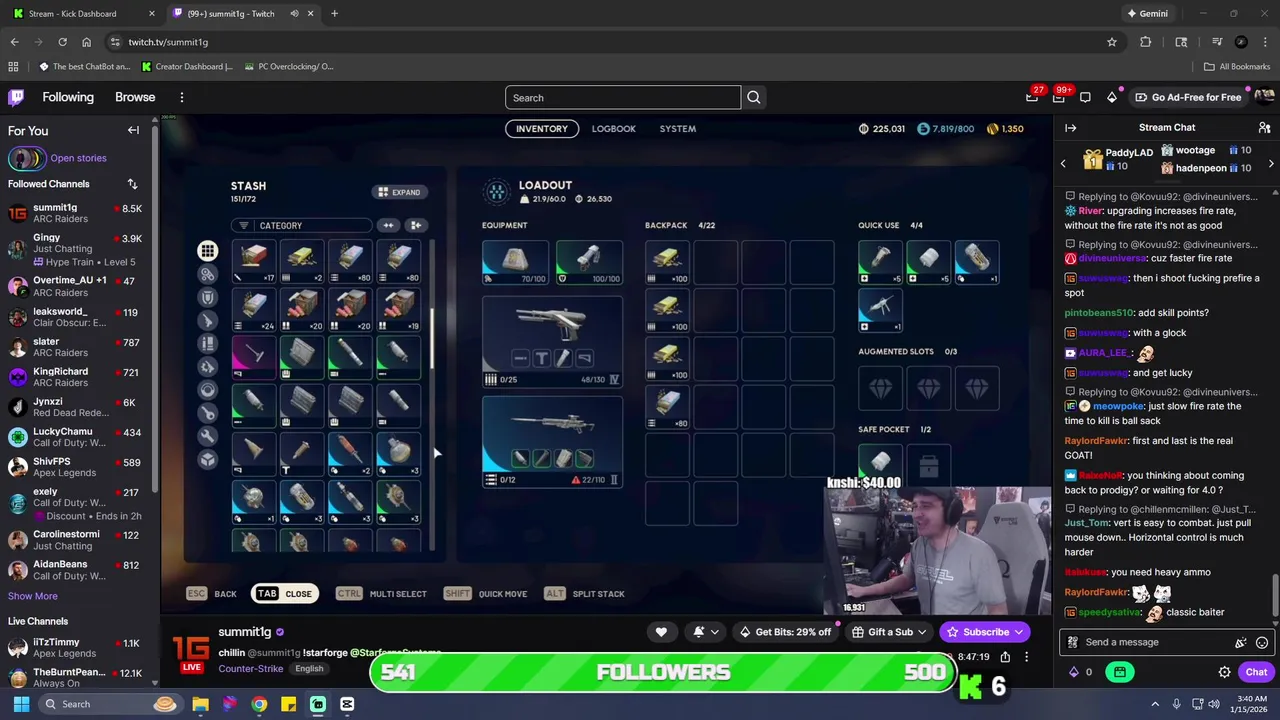This screenshot has width=1280, height=720.
Task: Switch to the LOGBOOK tab
Action: pos(613,128)
